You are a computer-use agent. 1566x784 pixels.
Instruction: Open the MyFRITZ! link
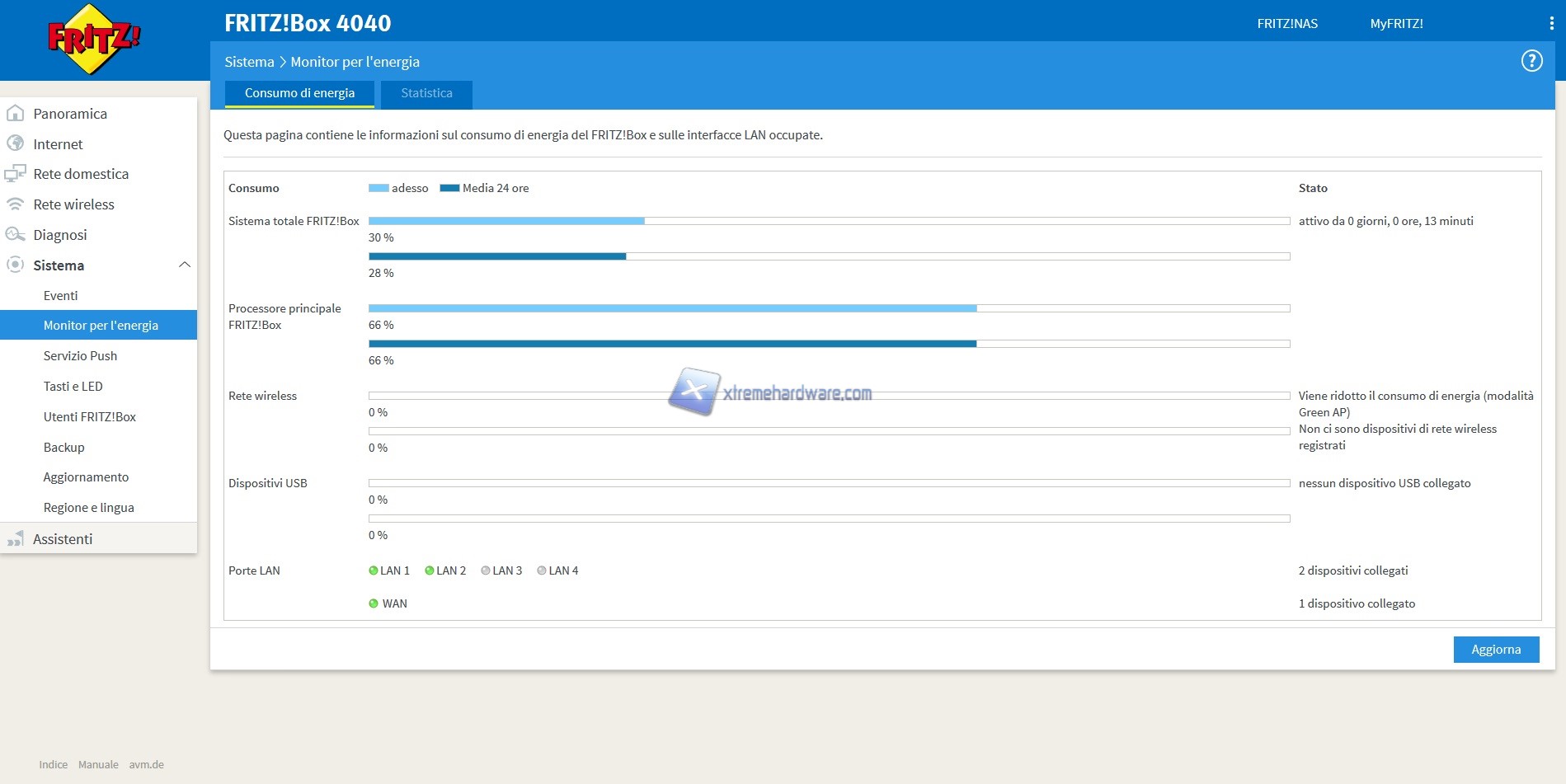click(x=1396, y=23)
